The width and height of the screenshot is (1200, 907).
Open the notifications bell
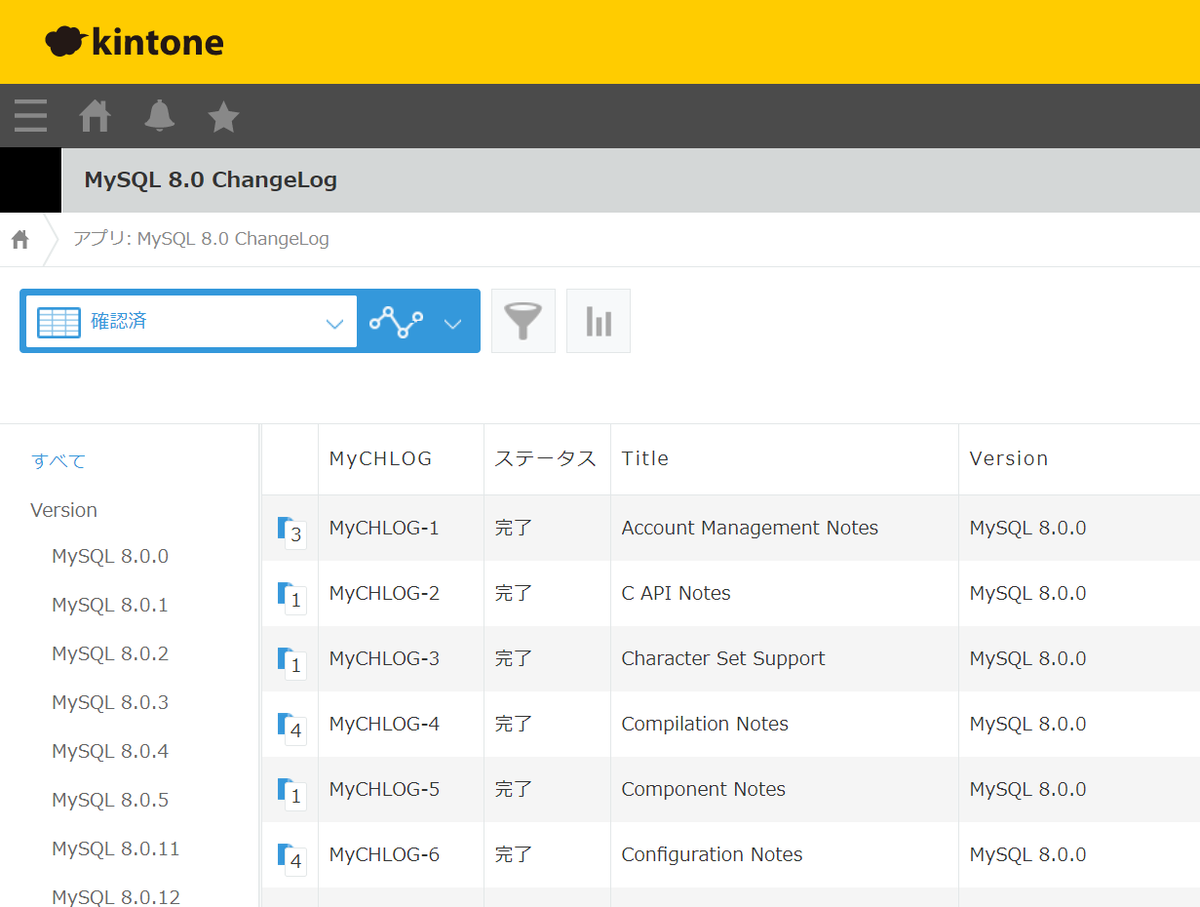159,116
